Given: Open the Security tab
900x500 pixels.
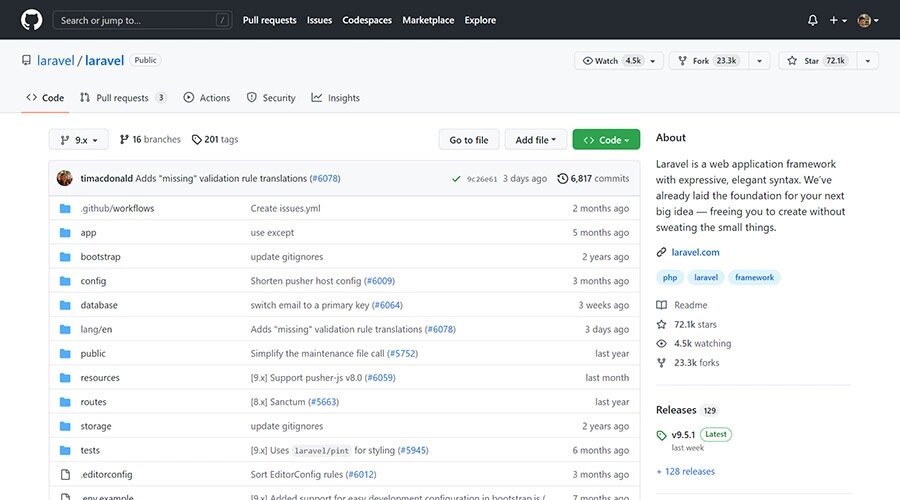Looking at the screenshot, I should coord(271,98).
